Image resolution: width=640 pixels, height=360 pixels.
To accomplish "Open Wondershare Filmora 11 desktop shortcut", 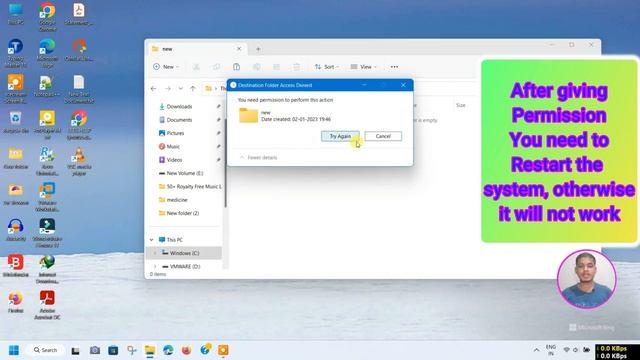I will click(47, 233).
